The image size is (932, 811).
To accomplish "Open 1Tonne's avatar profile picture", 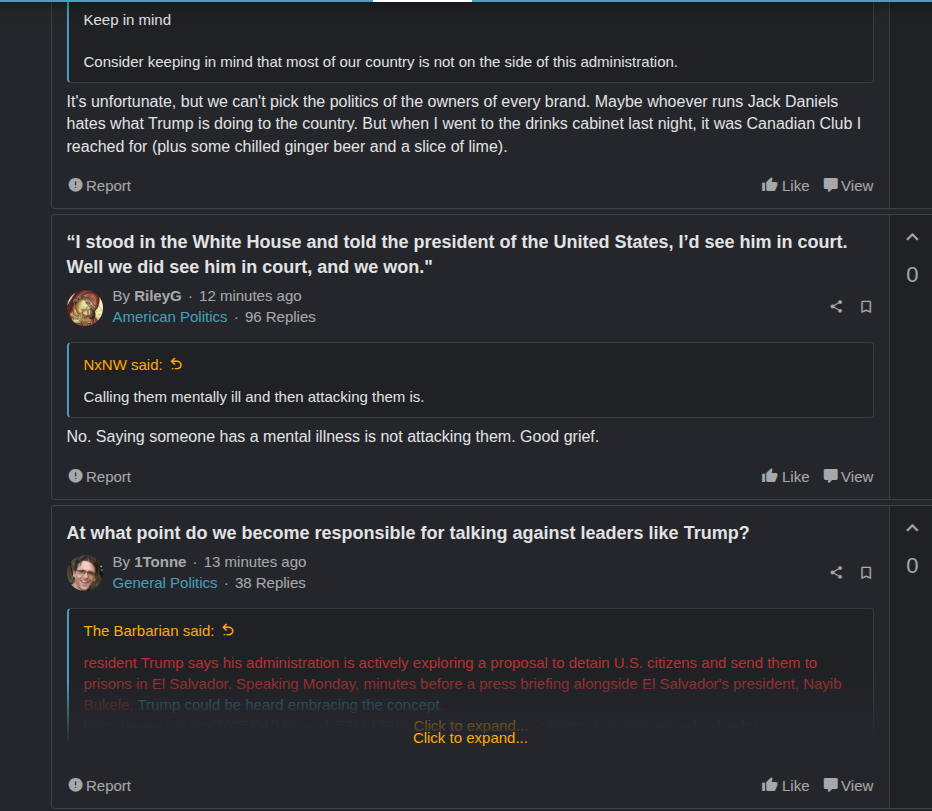I will (85, 573).
